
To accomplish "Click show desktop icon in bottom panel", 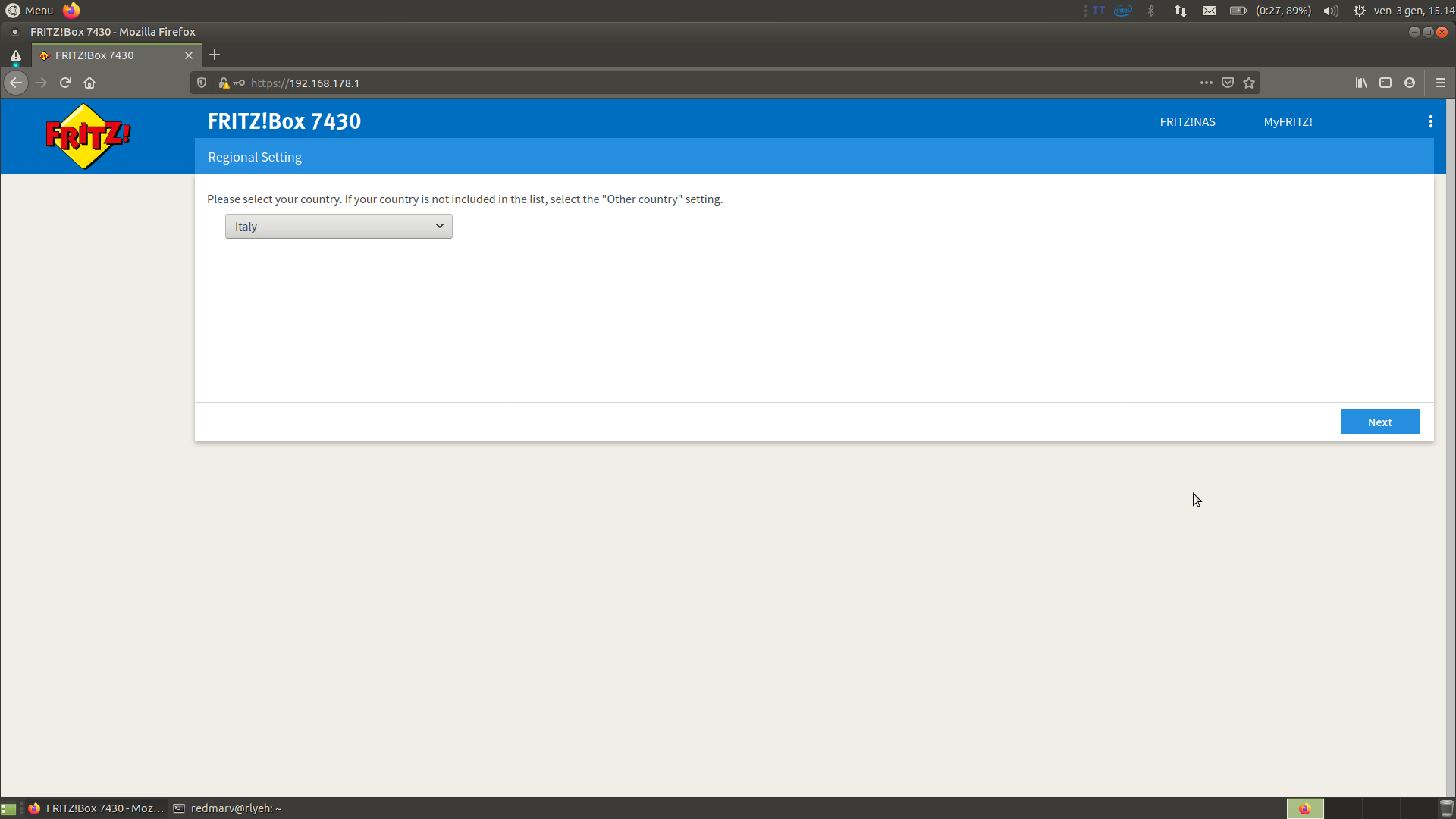I will click(8, 808).
